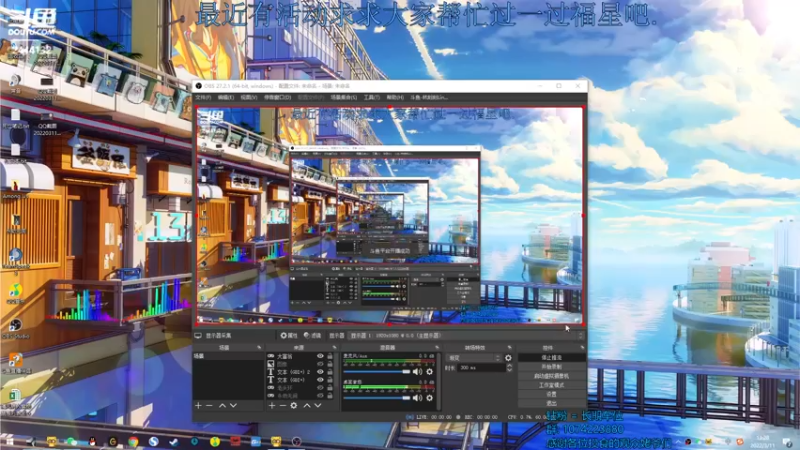Decrease the 时长 duration with down arrow
The width and height of the screenshot is (800, 450).
click(509, 370)
